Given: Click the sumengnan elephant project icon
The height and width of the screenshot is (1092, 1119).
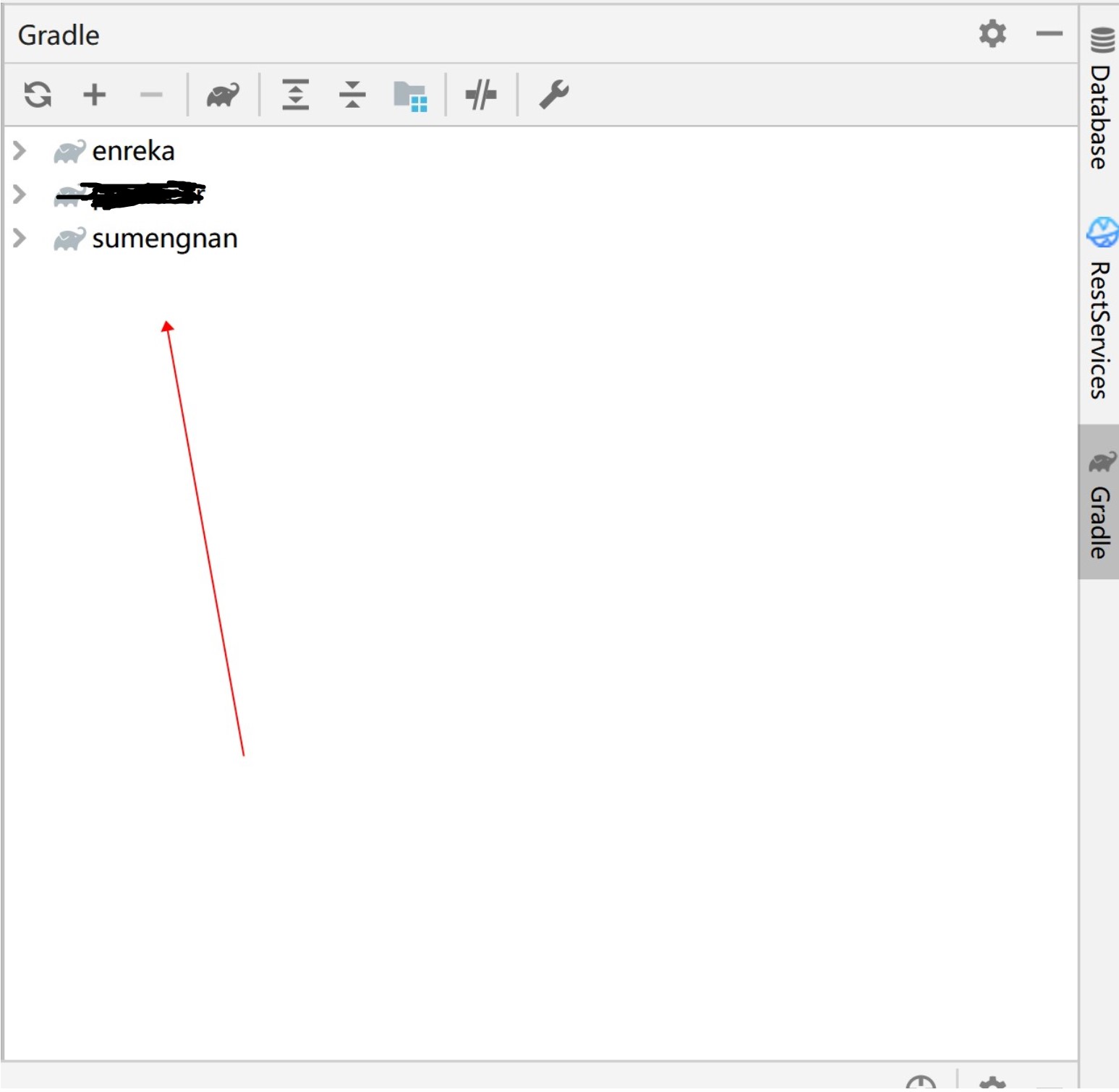Looking at the screenshot, I should pyautogui.click(x=69, y=239).
